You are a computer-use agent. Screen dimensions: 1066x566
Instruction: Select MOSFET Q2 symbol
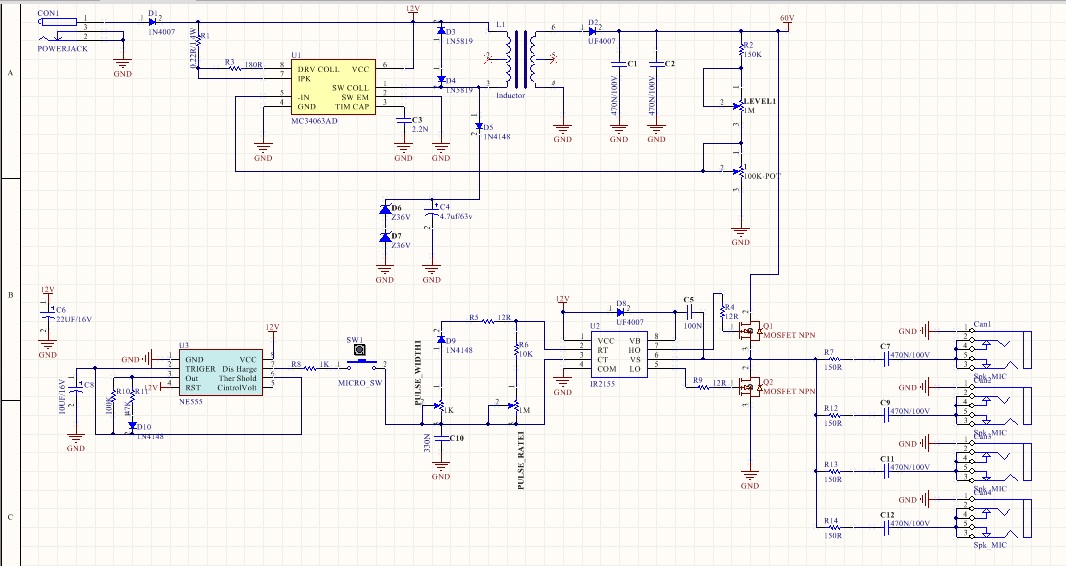tap(748, 392)
